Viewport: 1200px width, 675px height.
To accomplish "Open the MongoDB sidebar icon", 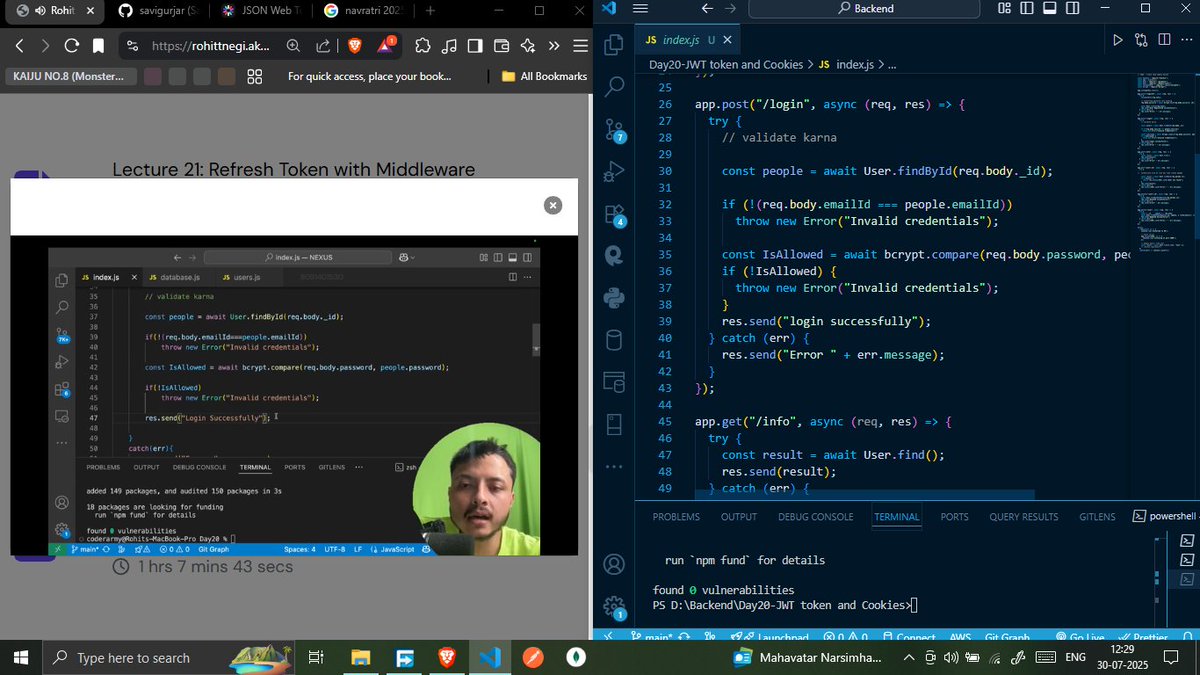I will pyautogui.click(x=614, y=253).
